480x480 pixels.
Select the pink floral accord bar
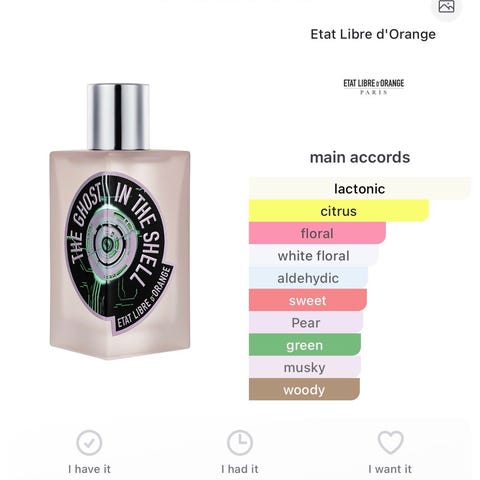(x=317, y=233)
